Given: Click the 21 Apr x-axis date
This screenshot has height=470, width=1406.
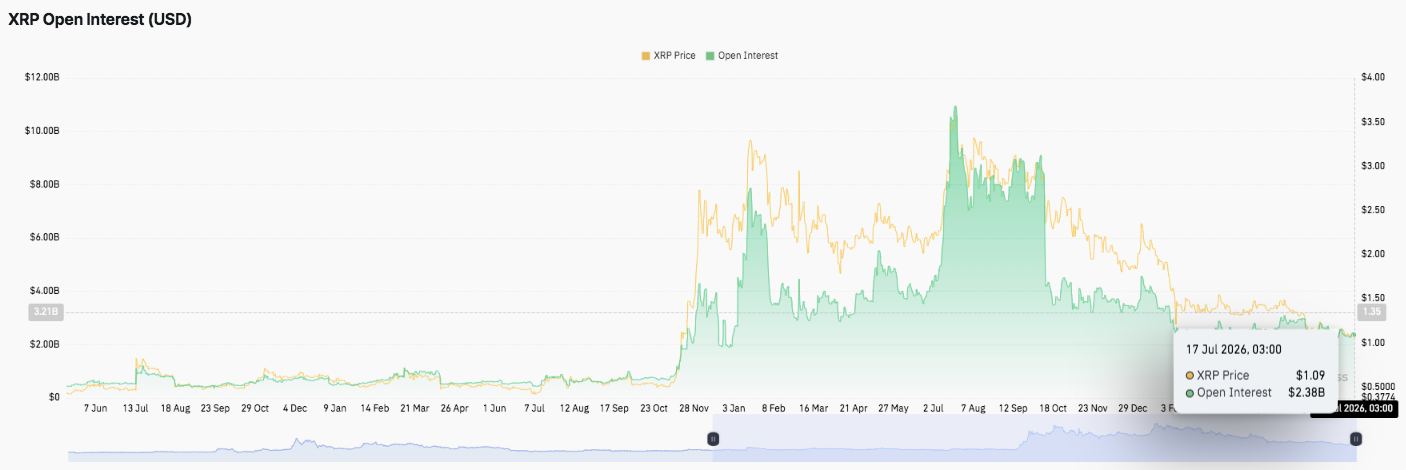Looking at the screenshot, I should tap(853, 408).
